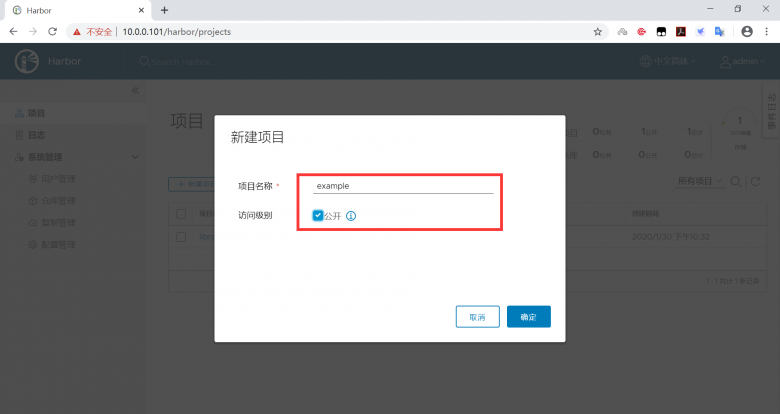Viewport: 780px width, 414px height.
Task: Close the Harbor browser tab
Action: tap(141, 10)
